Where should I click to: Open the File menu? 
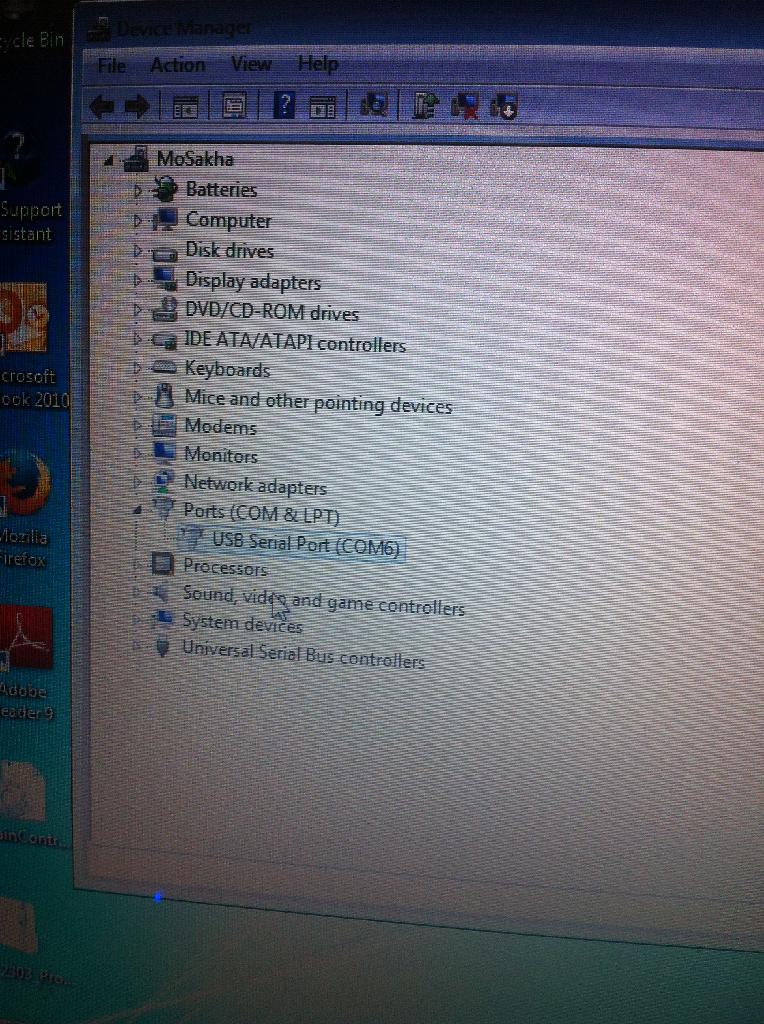point(112,65)
